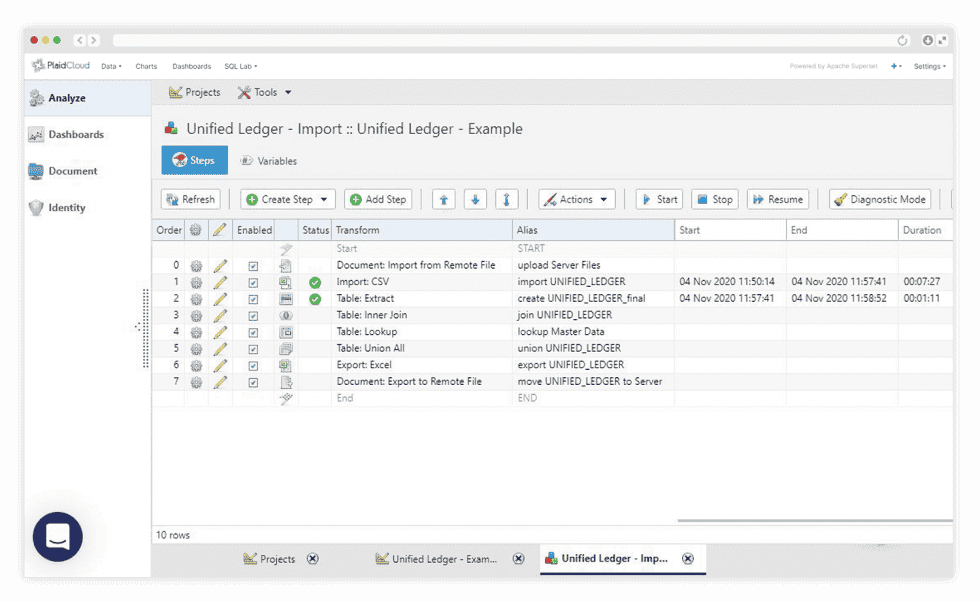Open the Analyze section in sidebar

pyautogui.click(x=88, y=98)
